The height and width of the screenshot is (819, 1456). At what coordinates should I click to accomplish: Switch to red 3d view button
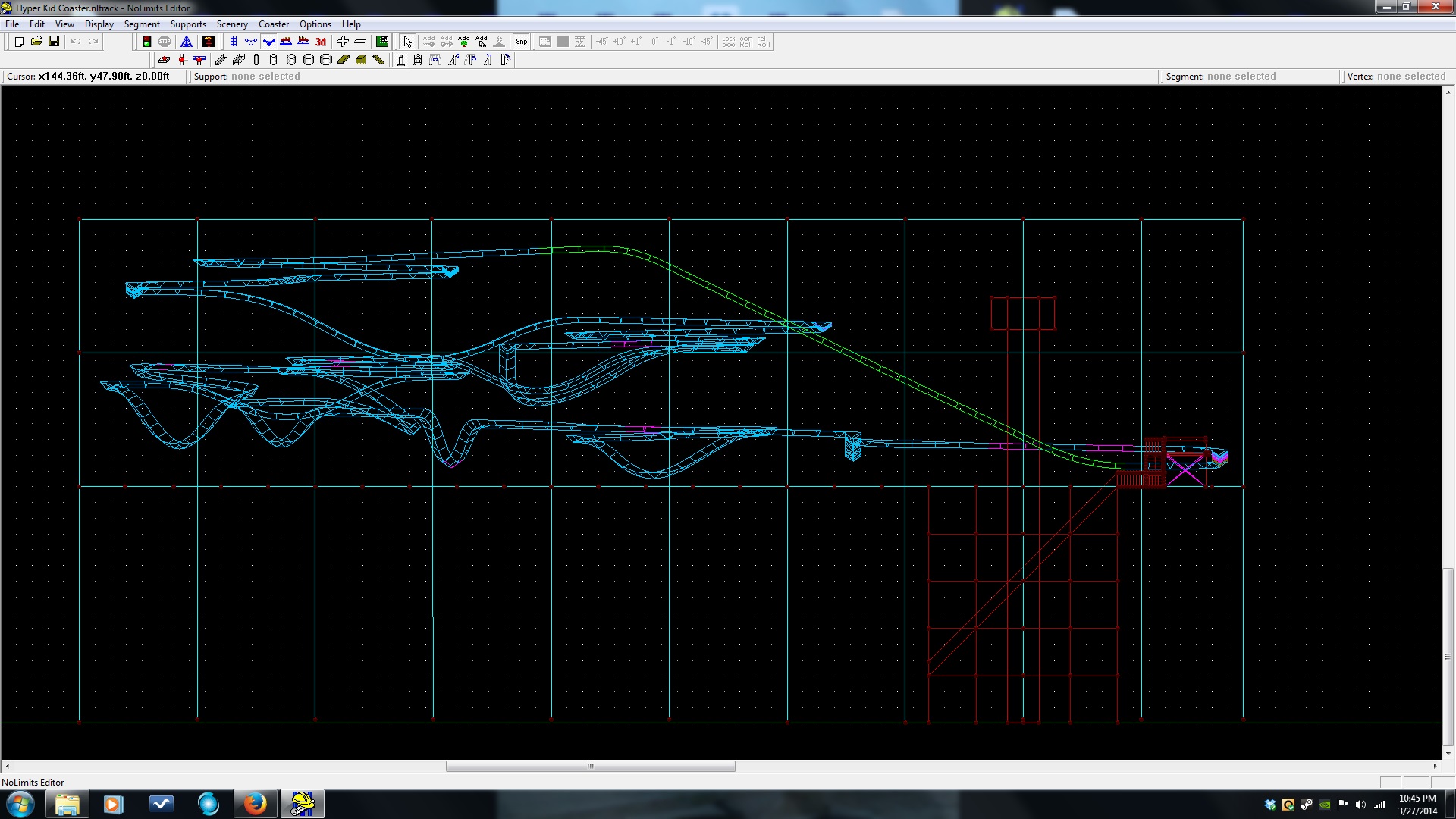[x=321, y=42]
